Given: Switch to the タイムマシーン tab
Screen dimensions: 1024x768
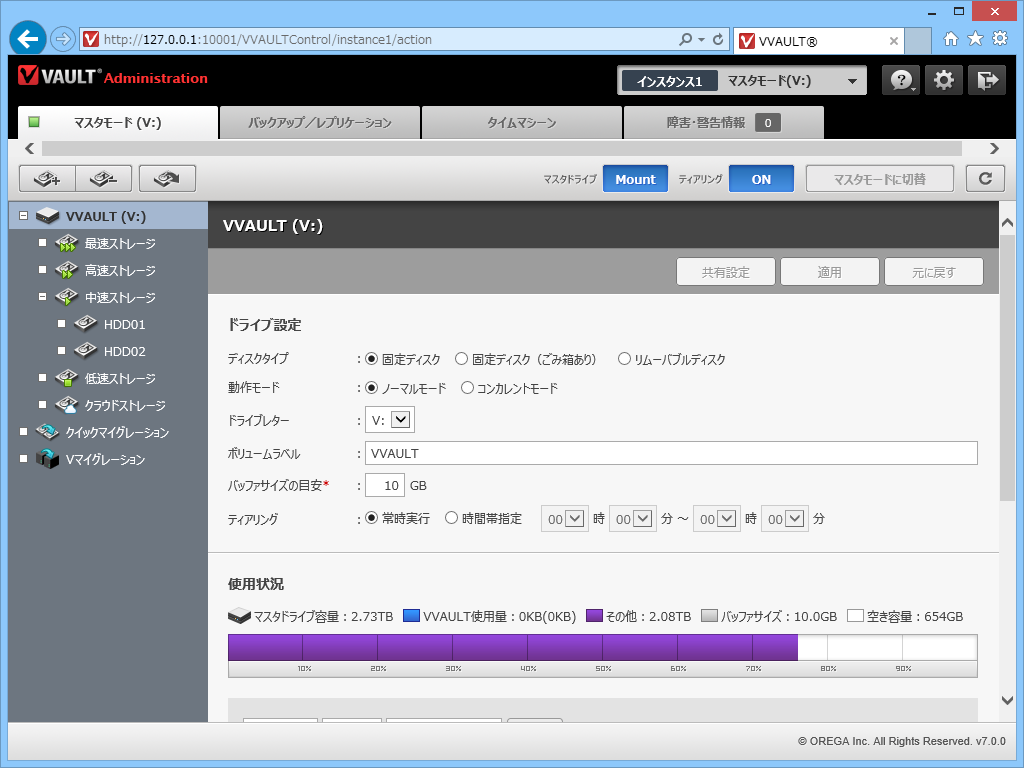Looking at the screenshot, I should tap(521, 123).
